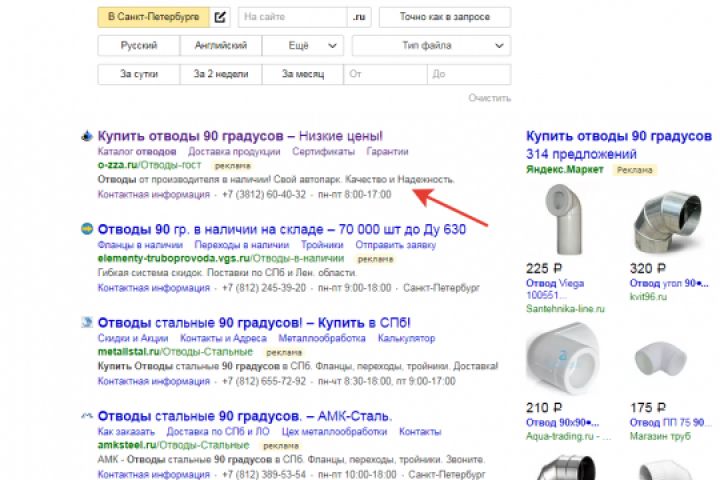Open Скидки и Акции sitelink
720x480 pixels.
[133, 338]
